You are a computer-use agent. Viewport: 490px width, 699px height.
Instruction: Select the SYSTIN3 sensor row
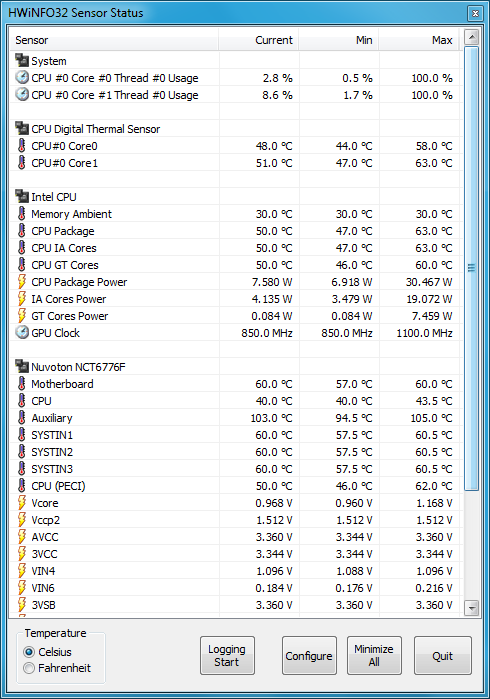click(x=235, y=469)
